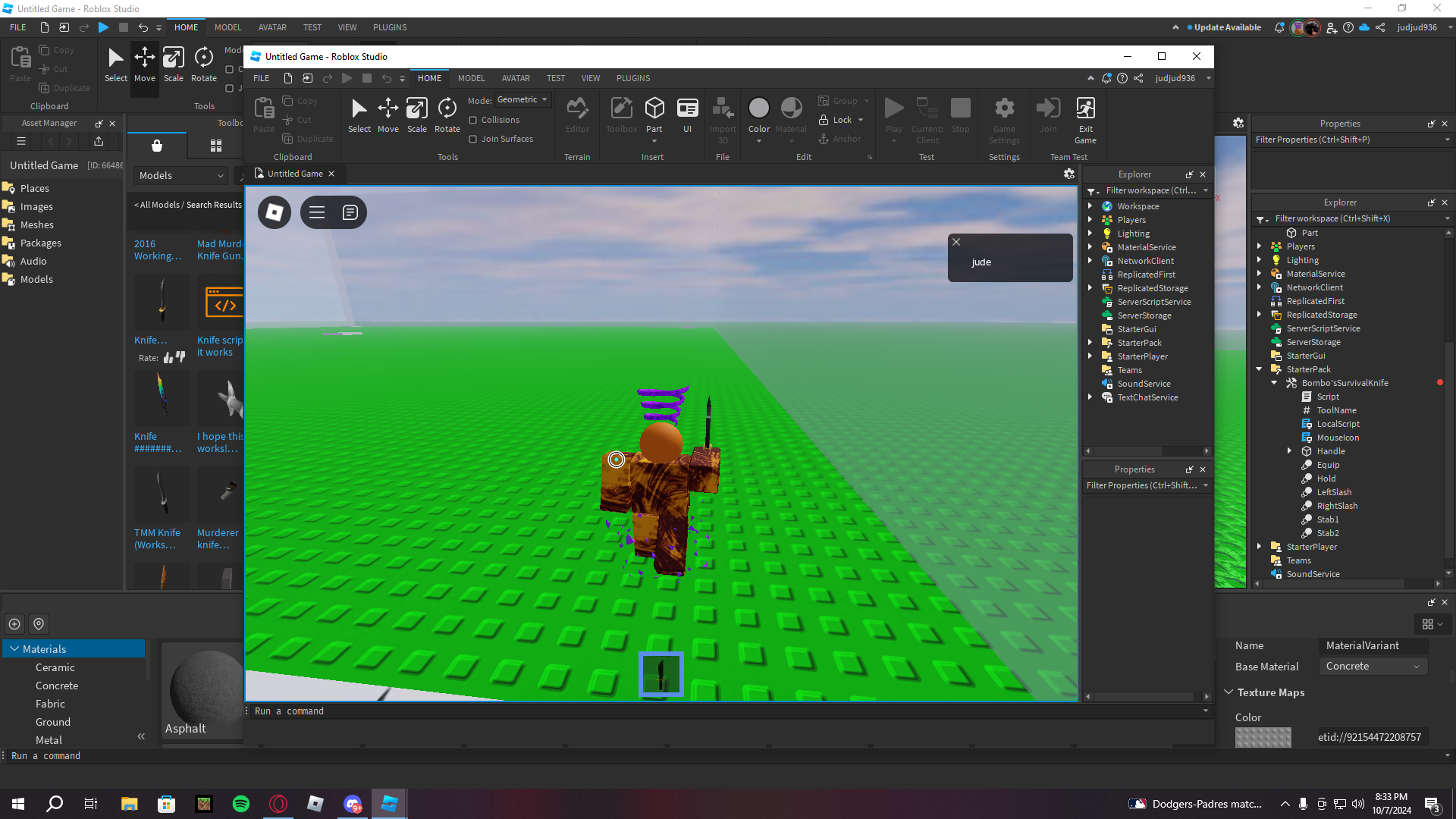Click the Update Available link
Screen dimensions: 1456x819
[x=1227, y=27]
